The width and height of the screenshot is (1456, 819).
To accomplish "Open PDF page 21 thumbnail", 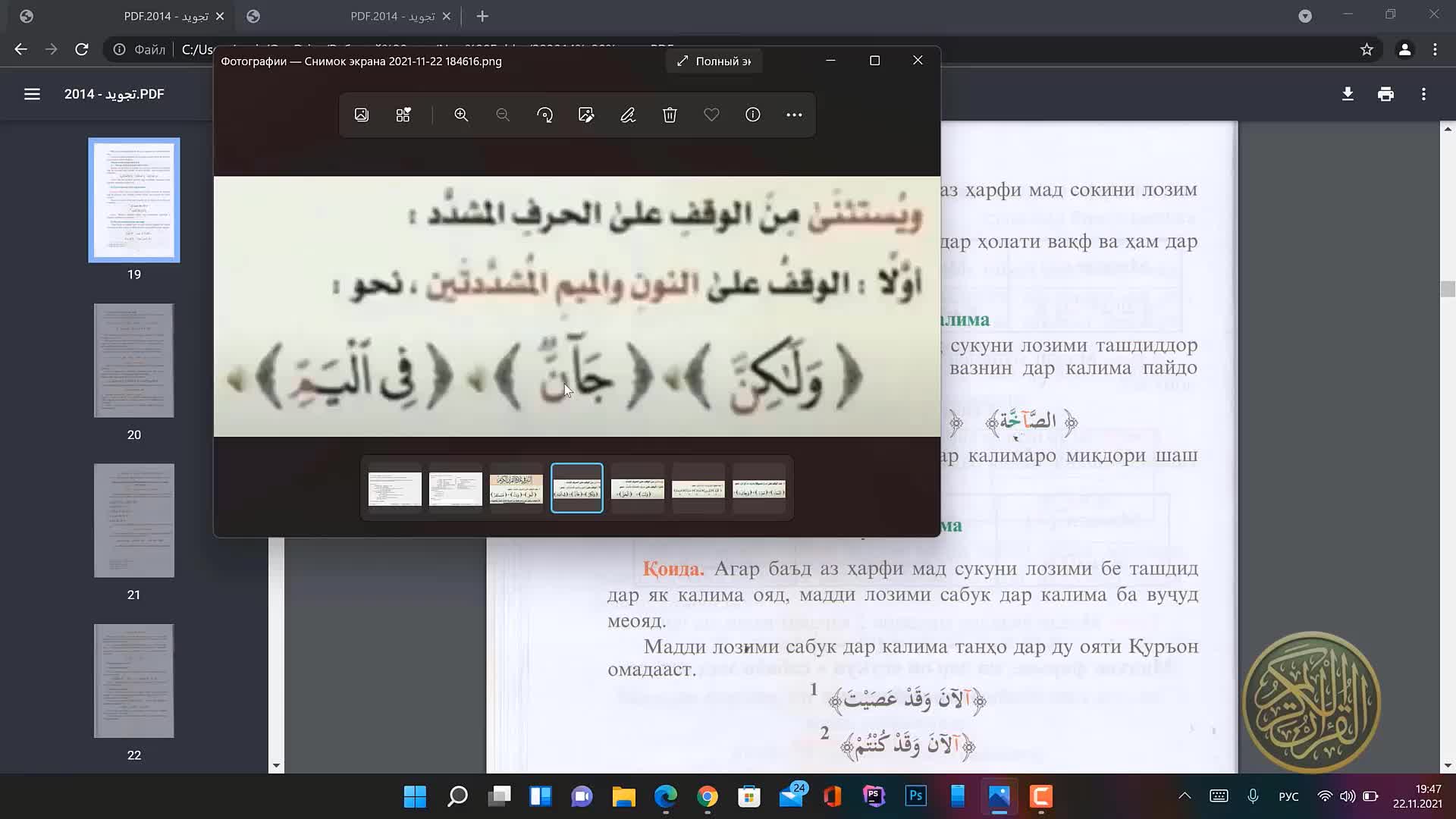I will (x=134, y=520).
